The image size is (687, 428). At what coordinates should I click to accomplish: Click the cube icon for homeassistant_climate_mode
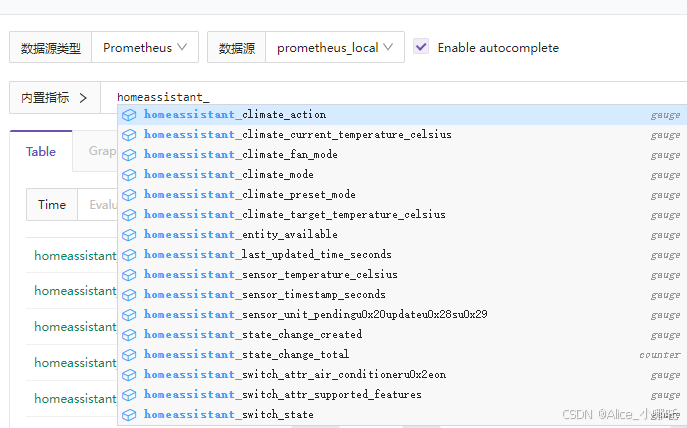click(129, 175)
